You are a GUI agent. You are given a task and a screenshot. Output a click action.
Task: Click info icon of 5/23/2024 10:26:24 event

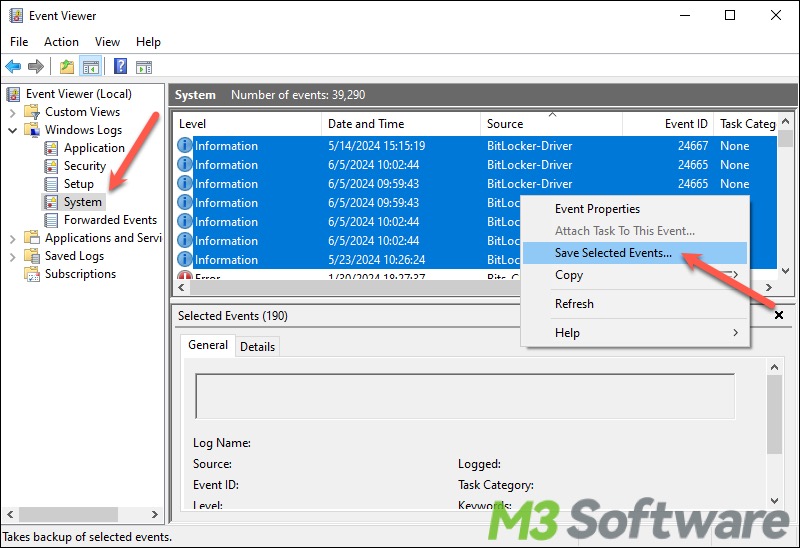click(184, 259)
